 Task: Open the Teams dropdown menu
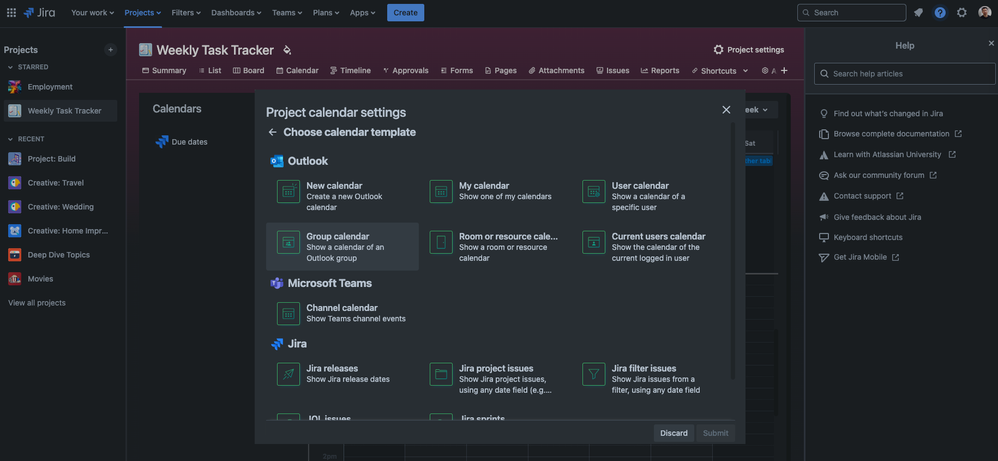coord(286,13)
